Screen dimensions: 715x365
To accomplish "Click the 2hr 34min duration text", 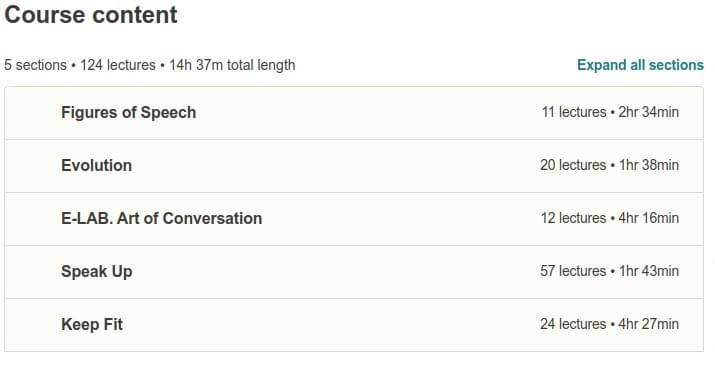I will pyautogui.click(x=648, y=112).
